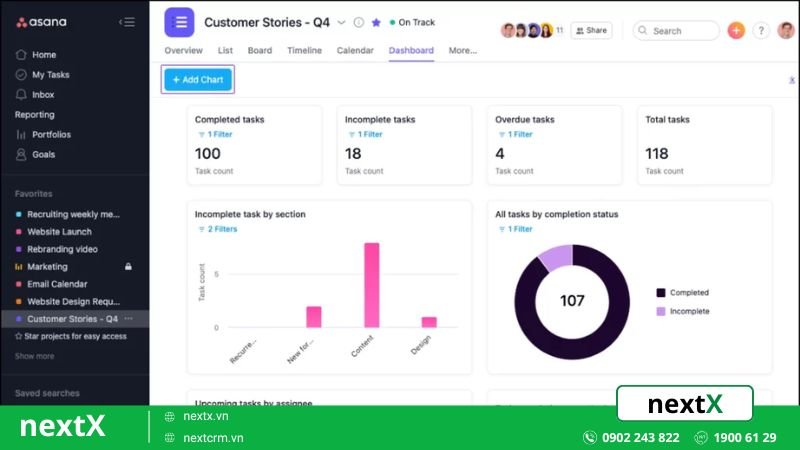Open project info icon next to title
800x450 pixels.
point(359,22)
